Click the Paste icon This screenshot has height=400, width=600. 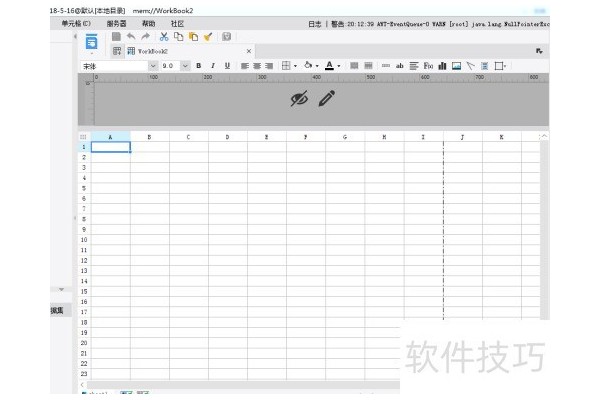tap(193, 37)
